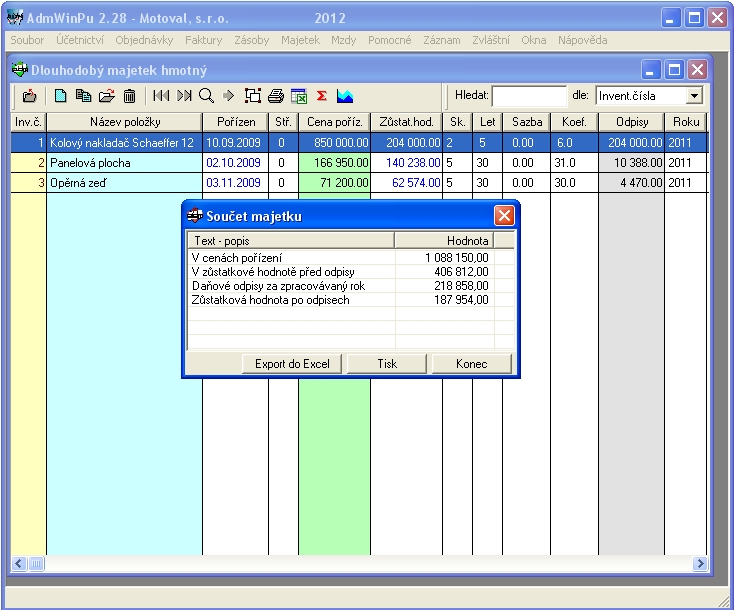The width and height of the screenshot is (734, 610).
Task: Click the Koef. column header
Action: pyautogui.click(x=574, y=122)
